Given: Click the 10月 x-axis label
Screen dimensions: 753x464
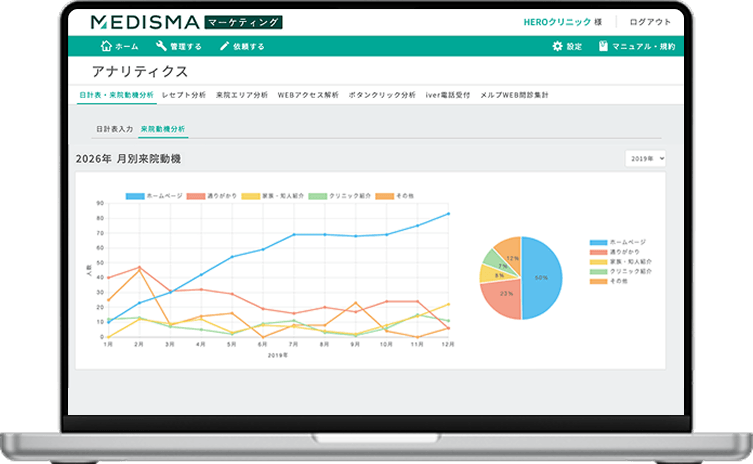Looking at the screenshot, I should (386, 344).
